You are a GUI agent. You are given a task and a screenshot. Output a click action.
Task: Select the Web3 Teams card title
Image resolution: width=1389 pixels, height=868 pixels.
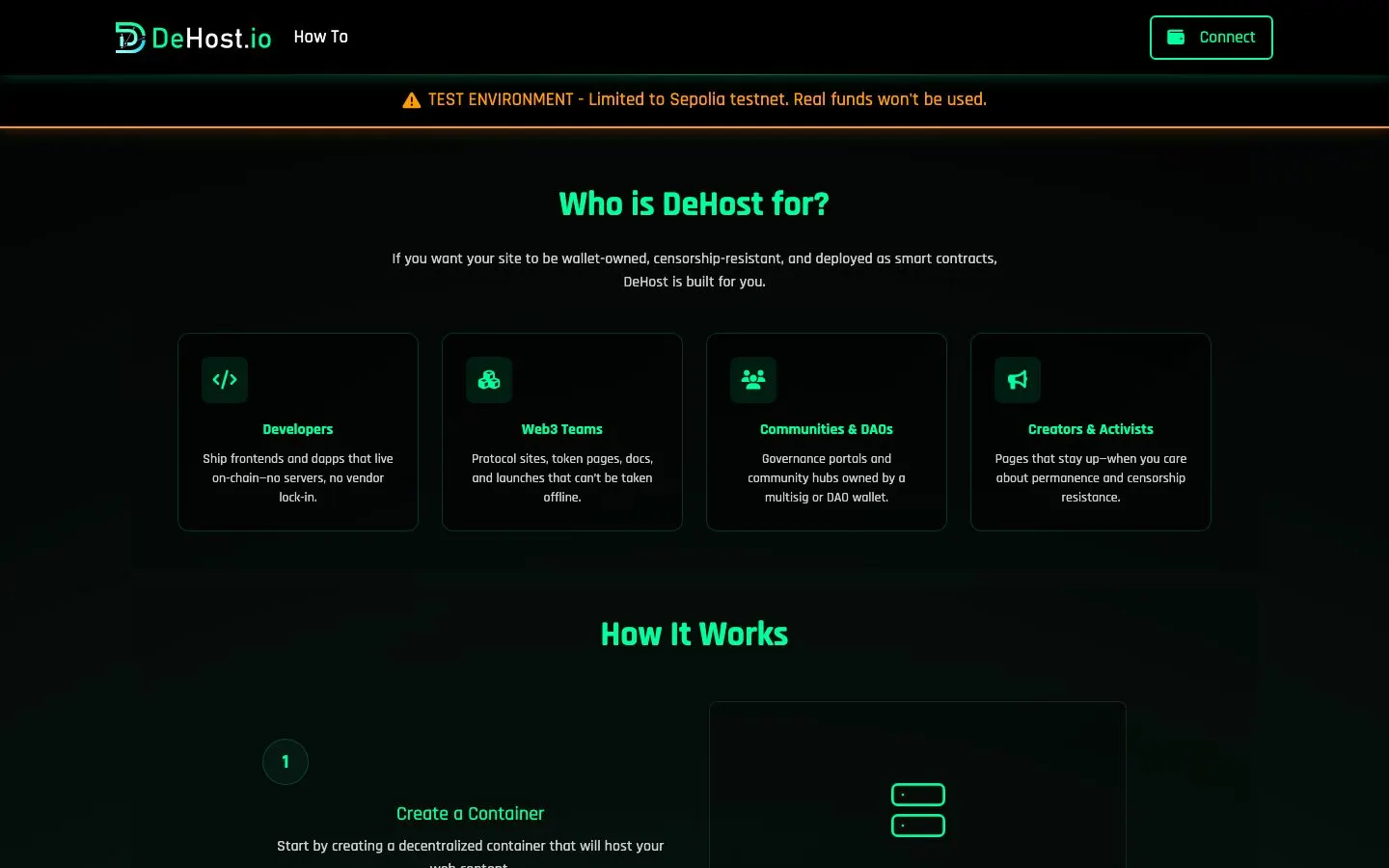562,429
